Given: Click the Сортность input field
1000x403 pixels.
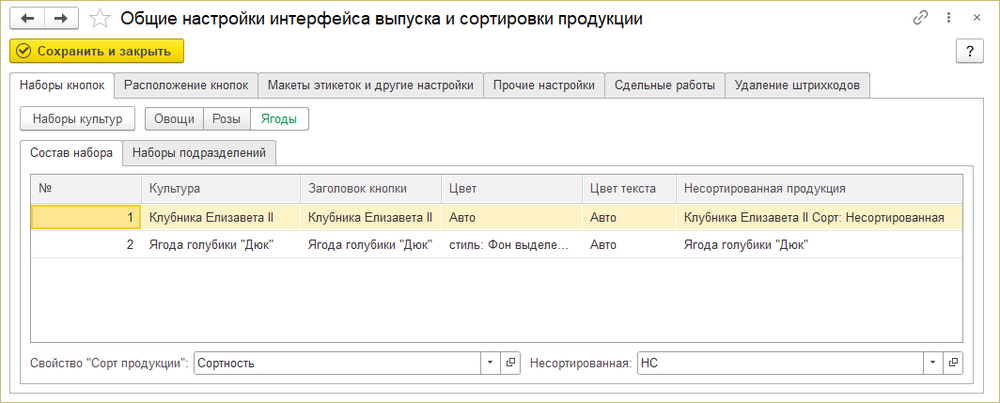Looking at the screenshot, I should tap(337, 363).
